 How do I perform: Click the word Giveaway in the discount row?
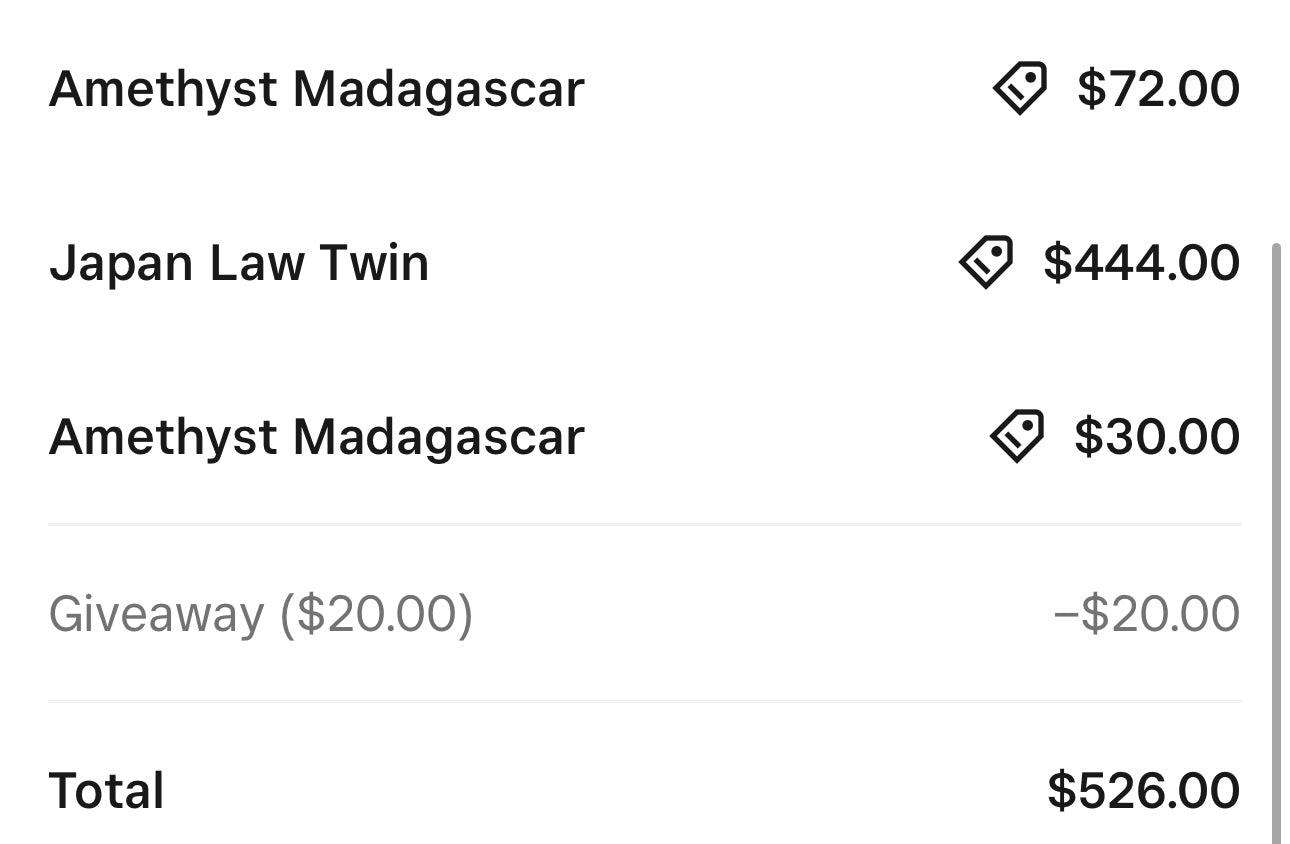tap(156, 614)
